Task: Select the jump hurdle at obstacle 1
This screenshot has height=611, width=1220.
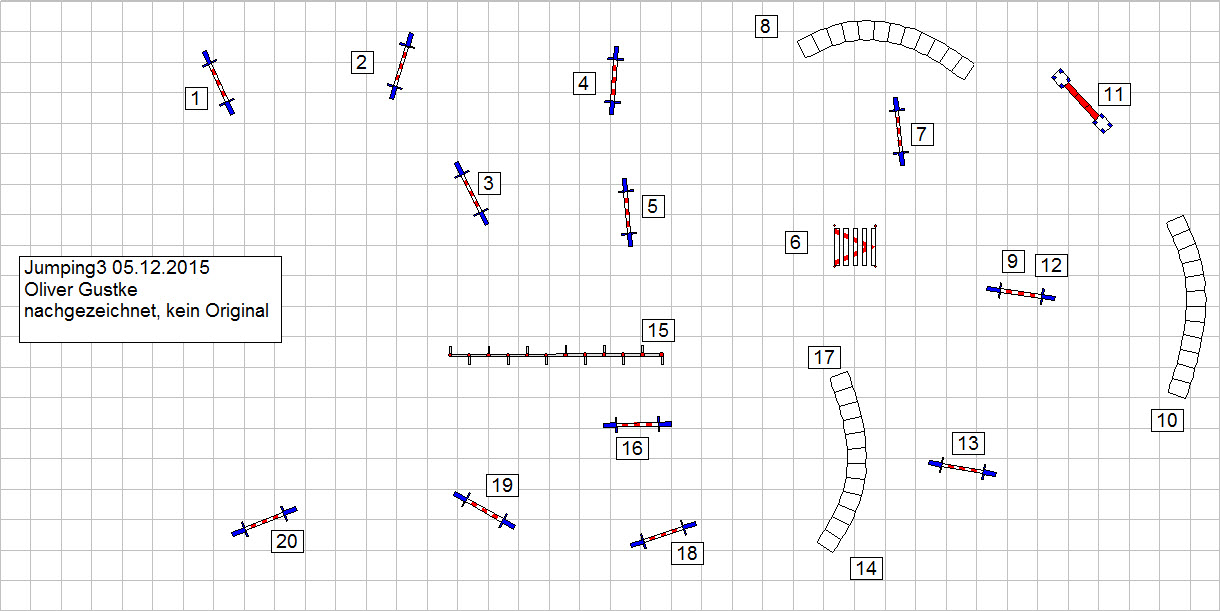Action: click(x=218, y=83)
